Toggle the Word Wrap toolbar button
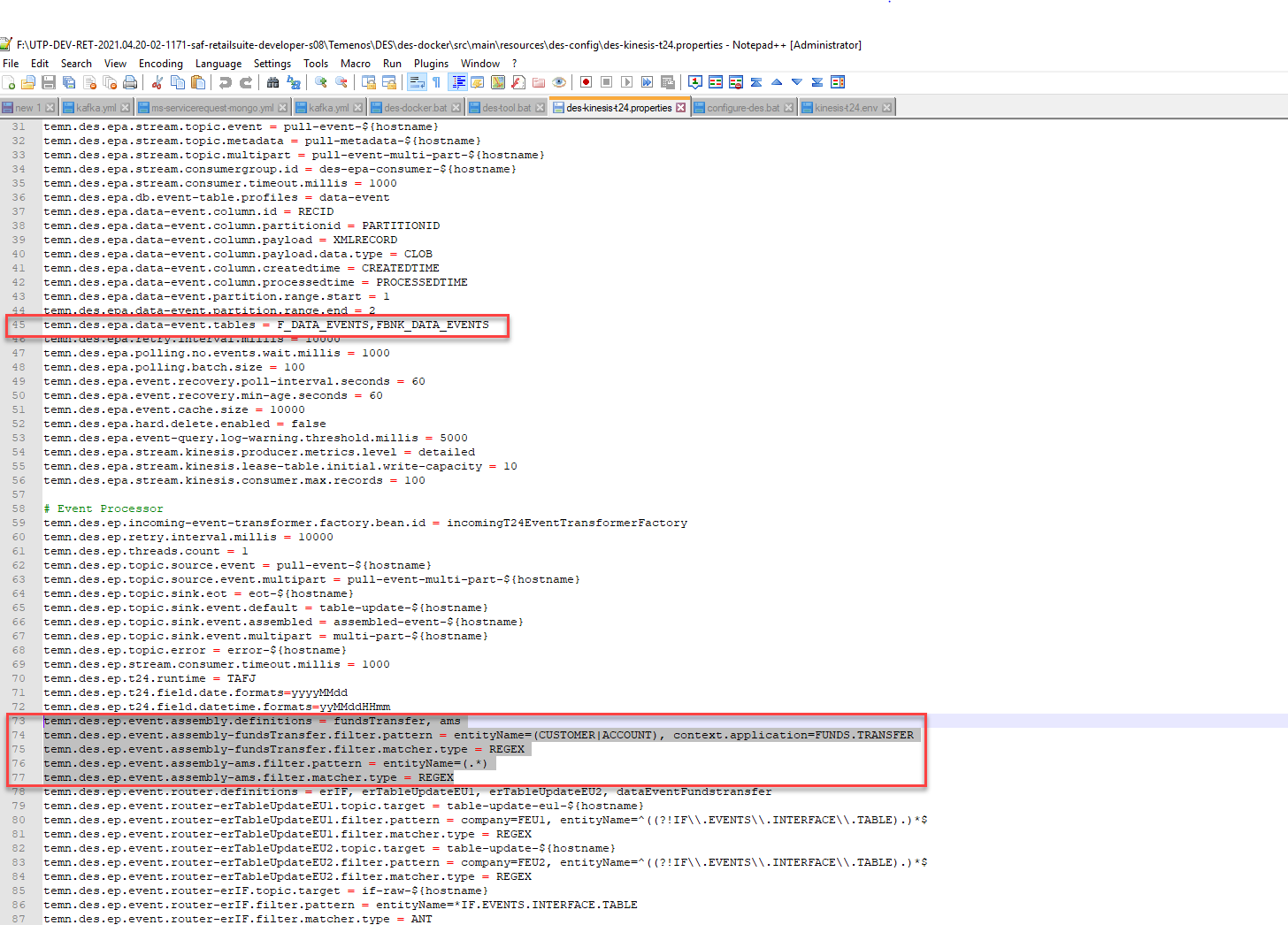The width and height of the screenshot is (1288, 925). (416, 82)
